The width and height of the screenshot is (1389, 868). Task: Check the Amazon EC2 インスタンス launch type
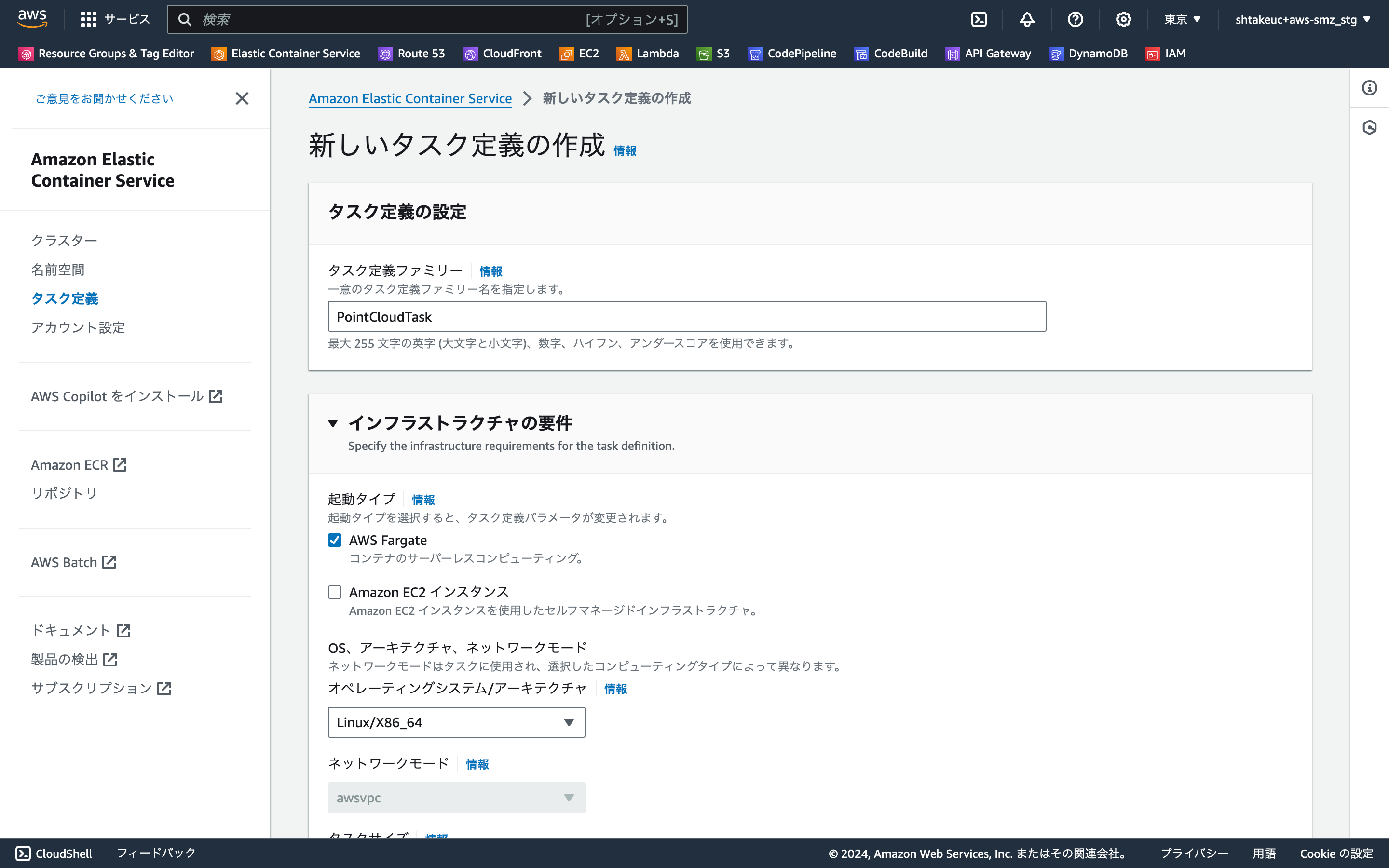pyautogui.click(x=335, y=592)
